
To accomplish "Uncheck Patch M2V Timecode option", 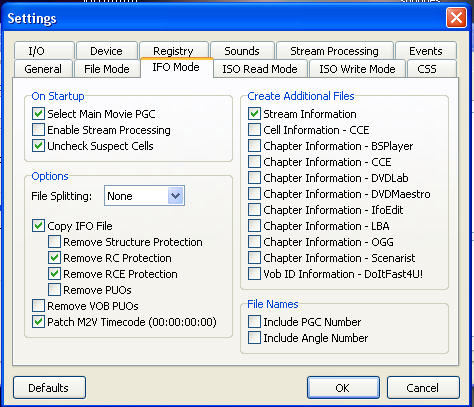I will [38, 322].
